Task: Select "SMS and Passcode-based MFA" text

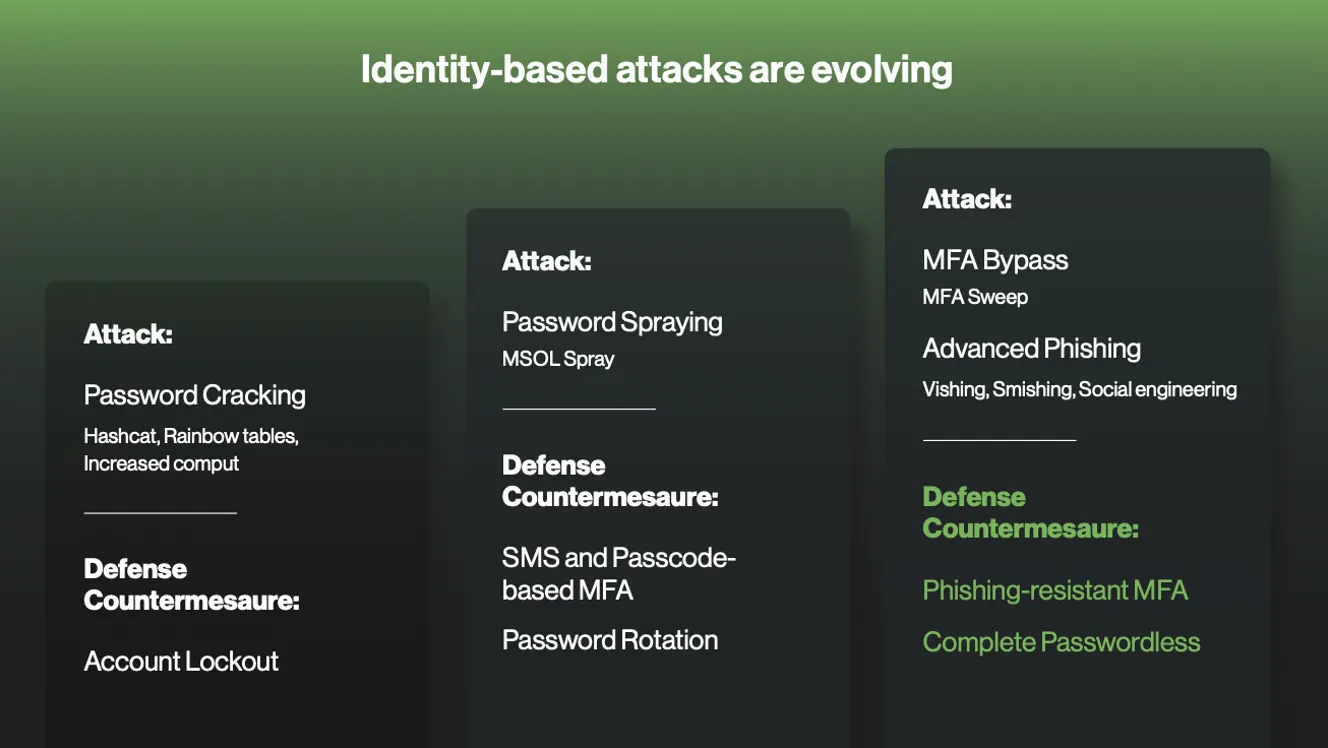Action: coord(618,573)
